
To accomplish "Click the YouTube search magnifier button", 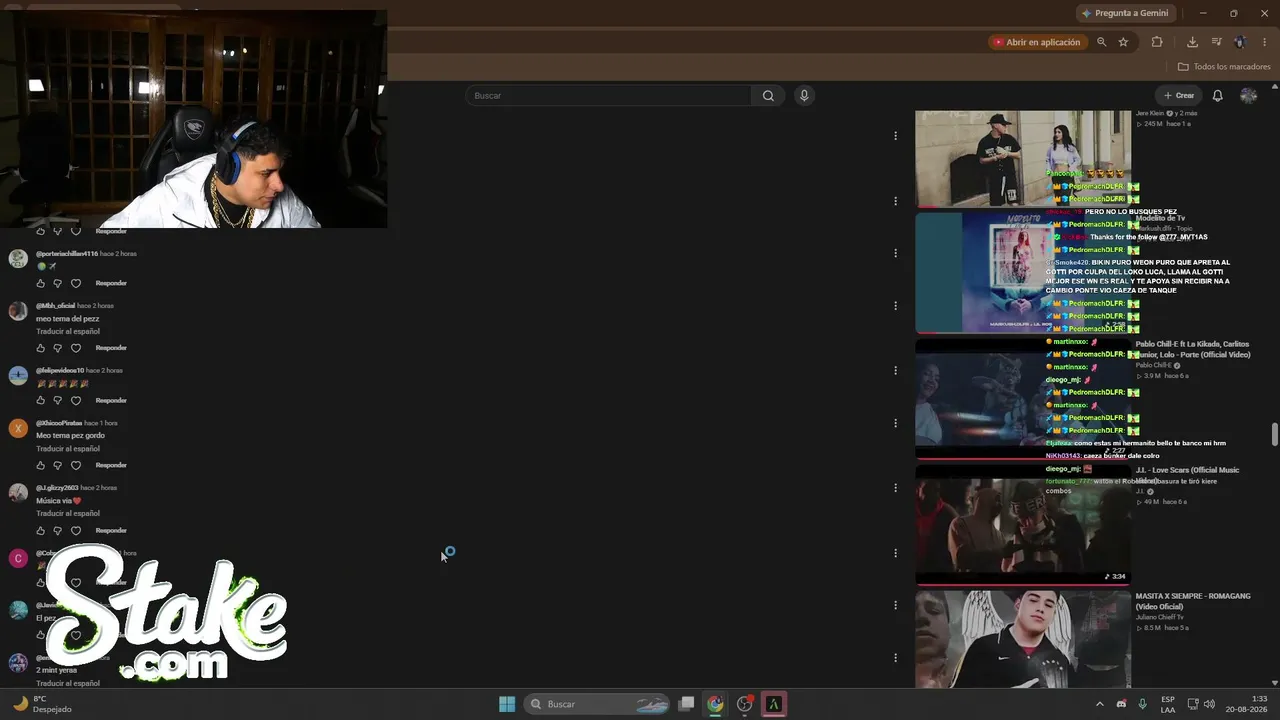I will (768, 96).
